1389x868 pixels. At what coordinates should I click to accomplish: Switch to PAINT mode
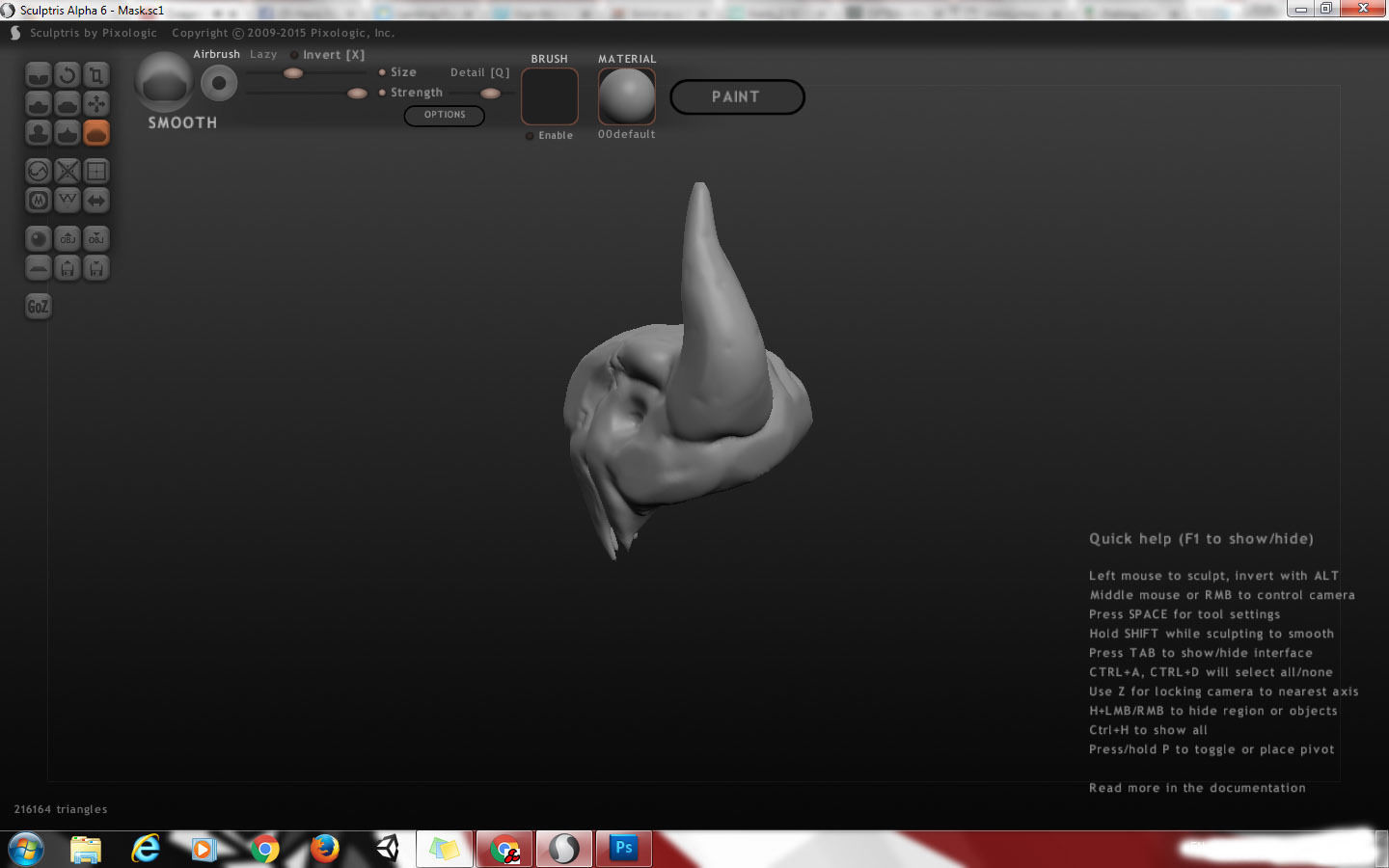point(737,96)
